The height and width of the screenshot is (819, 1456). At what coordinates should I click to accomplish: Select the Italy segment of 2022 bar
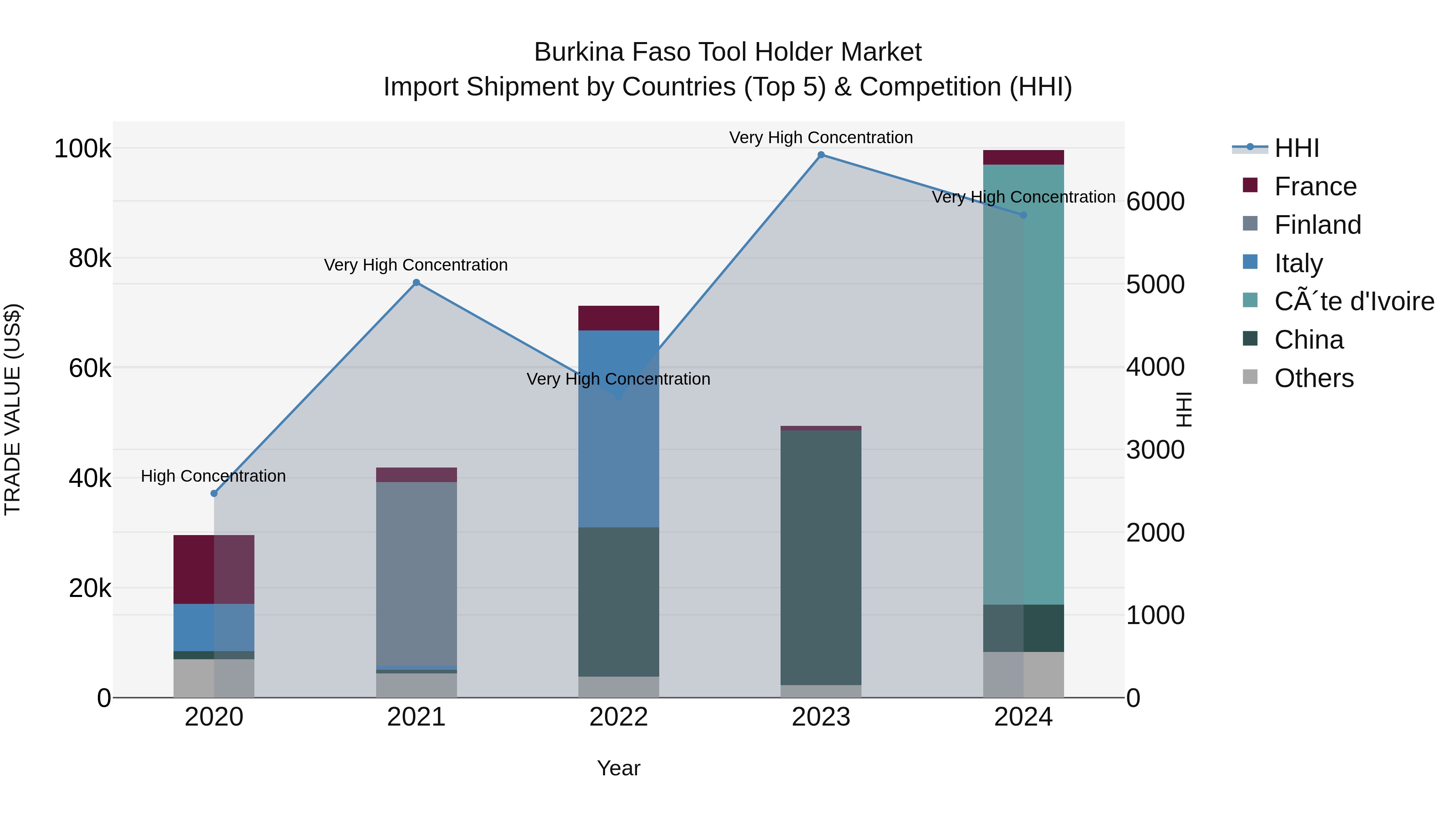(619, 429)
